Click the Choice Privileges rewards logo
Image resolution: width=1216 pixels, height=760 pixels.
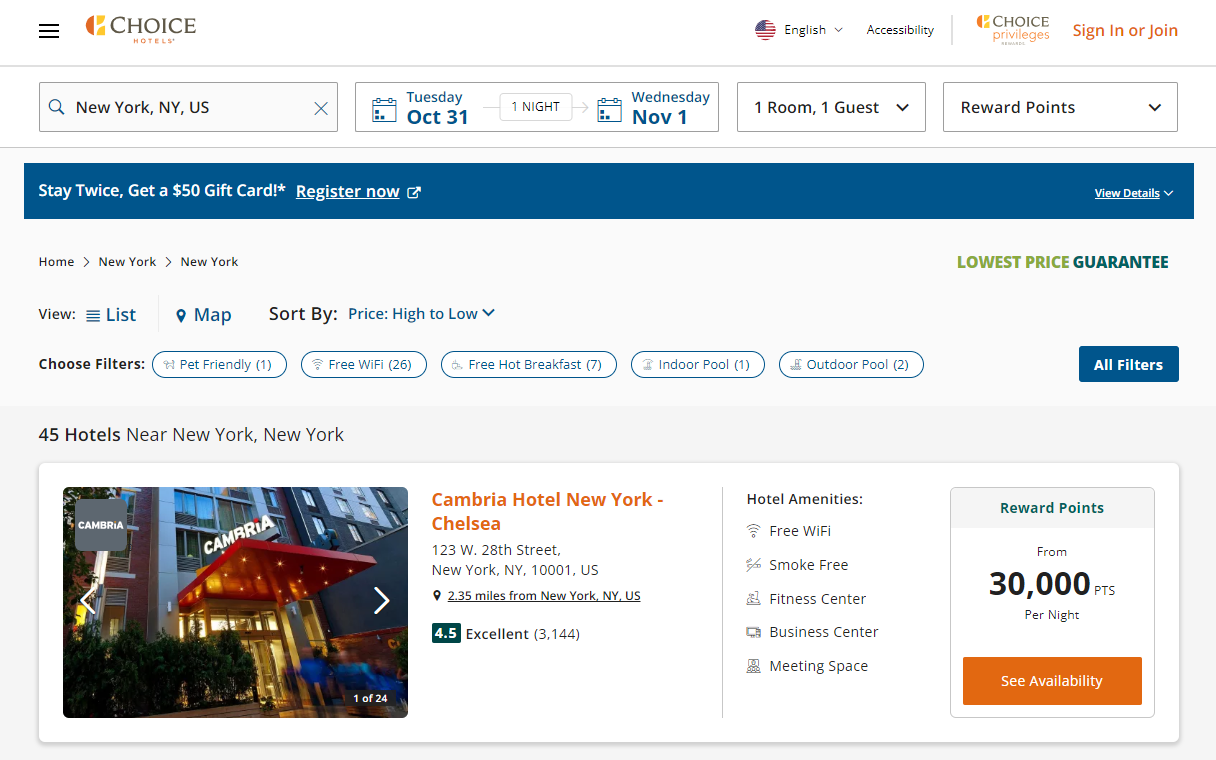click(1012, 30)
